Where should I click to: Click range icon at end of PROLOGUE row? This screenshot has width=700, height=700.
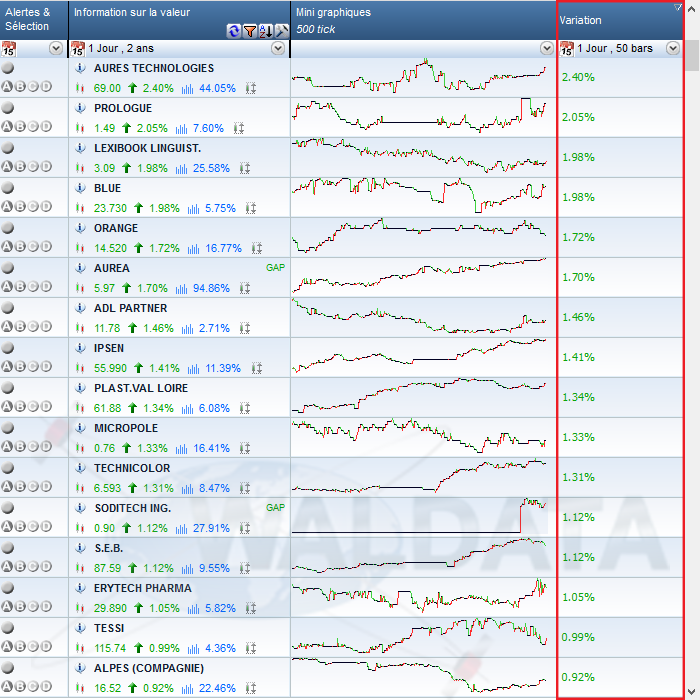click(239, 129)
